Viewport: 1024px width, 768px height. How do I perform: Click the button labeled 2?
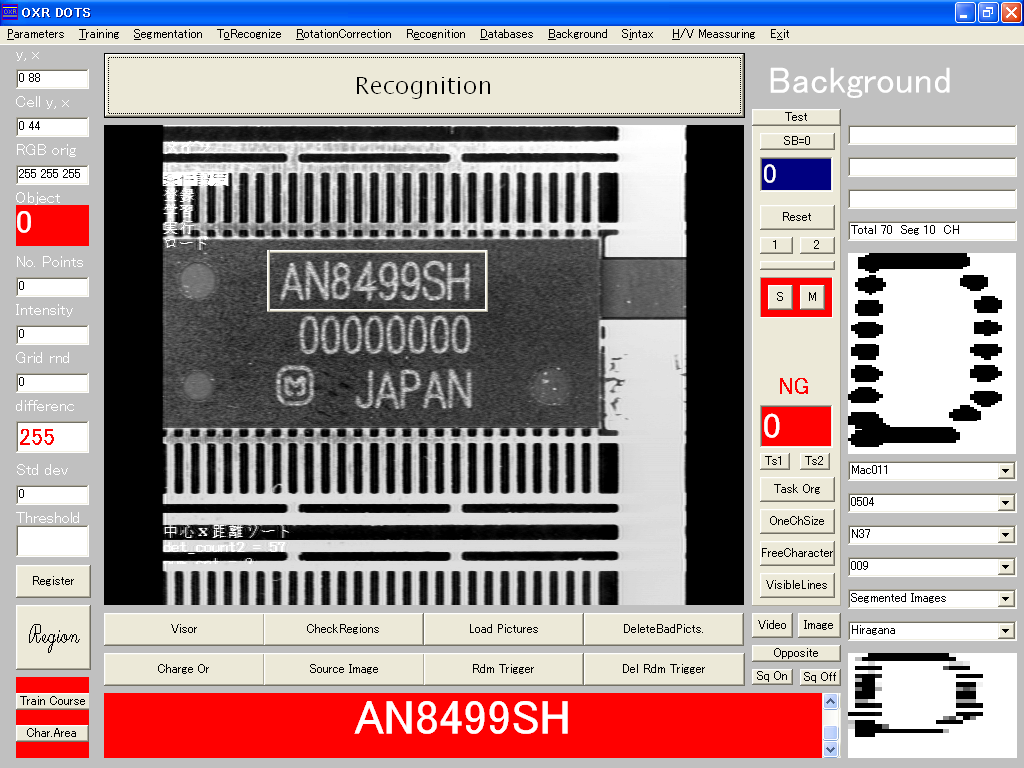point(816,245)
